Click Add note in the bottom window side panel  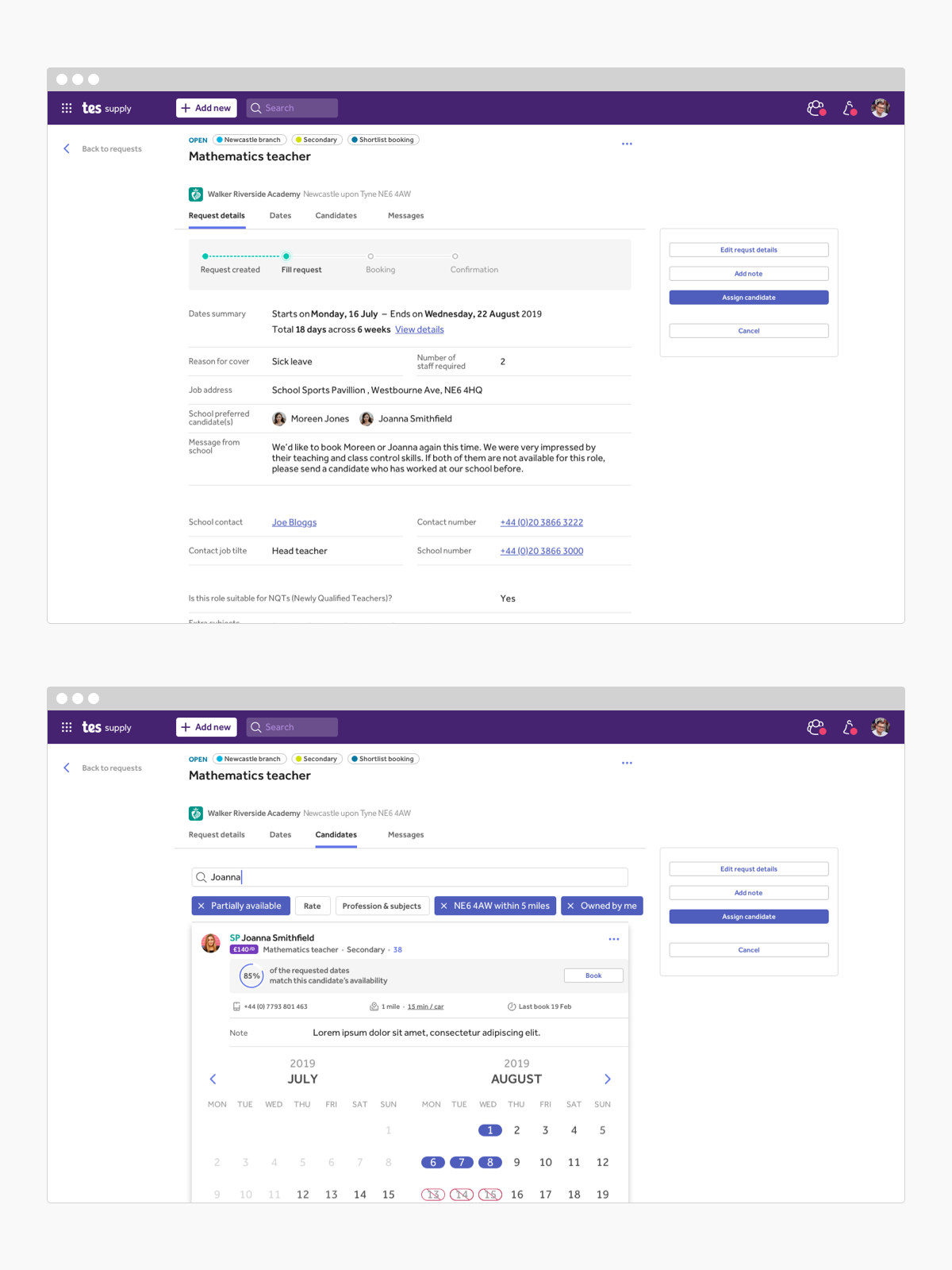[x=749, y=893]
